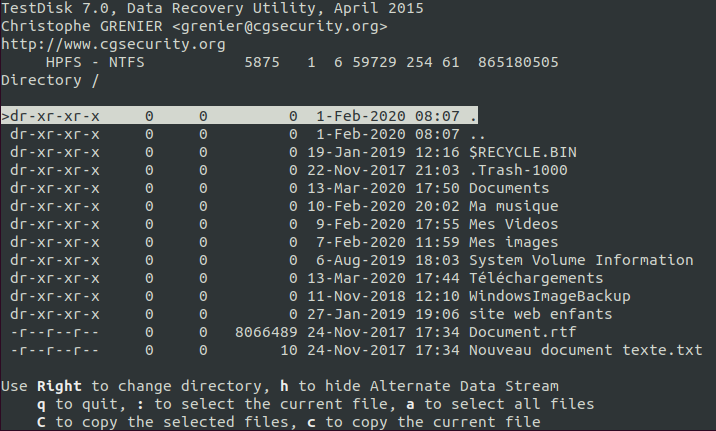The height and width of the screenshot is (431, 716).
Task: Select the 'Ma musique' folder
Action: pyautogui.click(x=513, y=206)
